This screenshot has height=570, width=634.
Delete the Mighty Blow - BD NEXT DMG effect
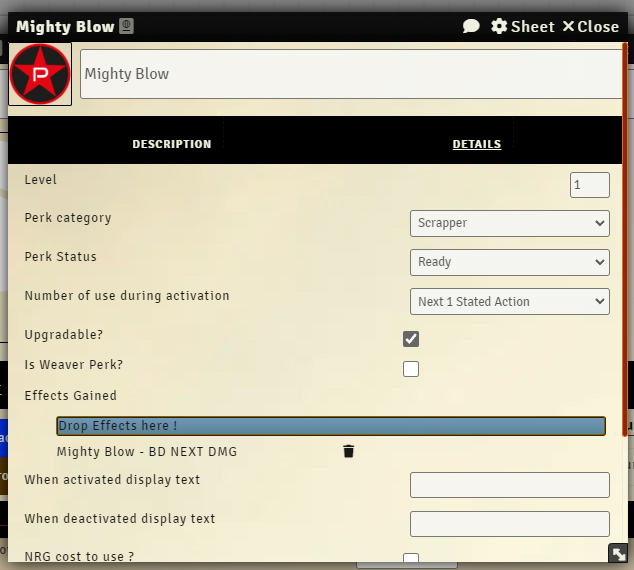(348, 452)
